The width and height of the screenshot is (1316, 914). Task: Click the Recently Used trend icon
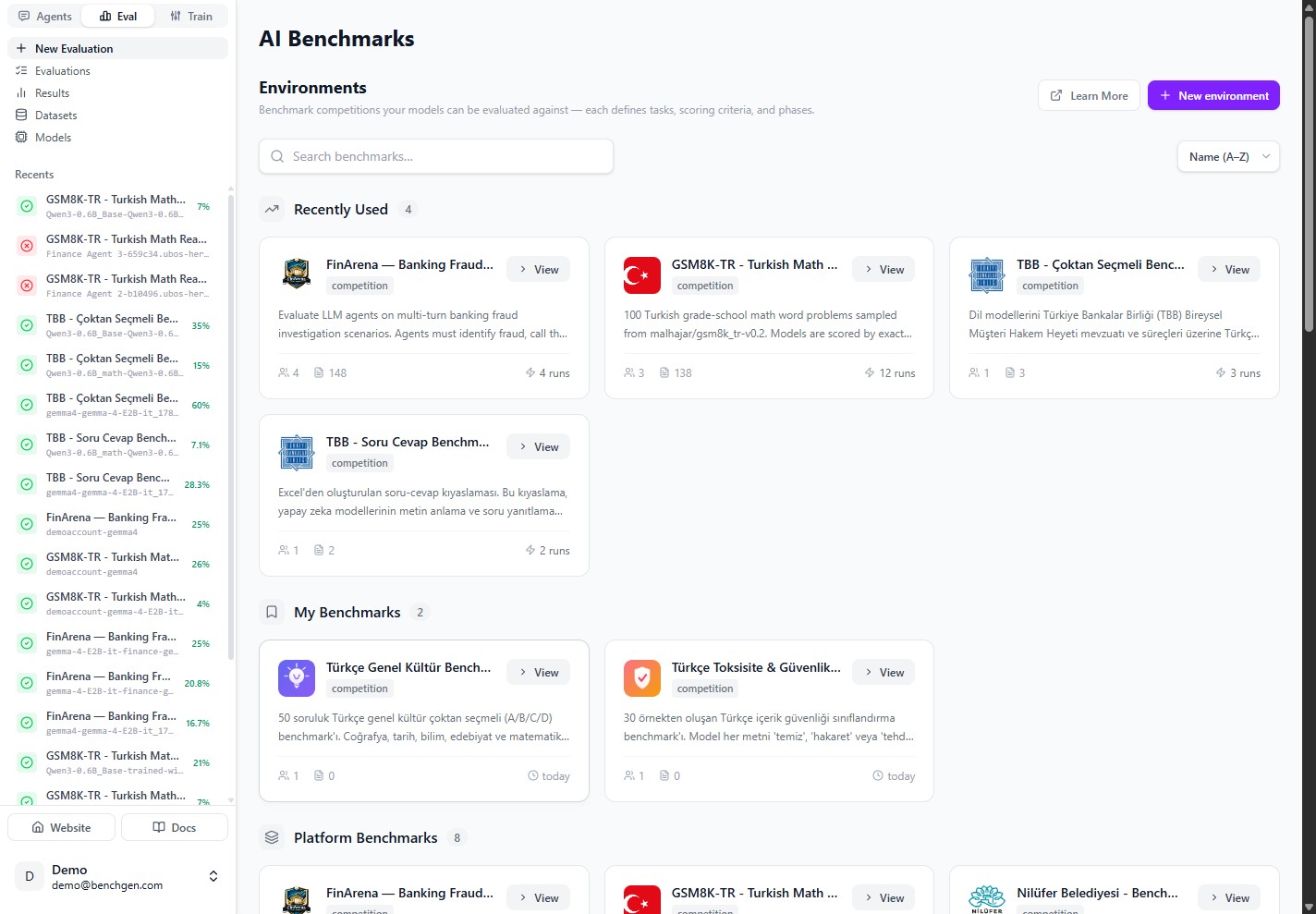pyautogui.click(x=272, y=210)
